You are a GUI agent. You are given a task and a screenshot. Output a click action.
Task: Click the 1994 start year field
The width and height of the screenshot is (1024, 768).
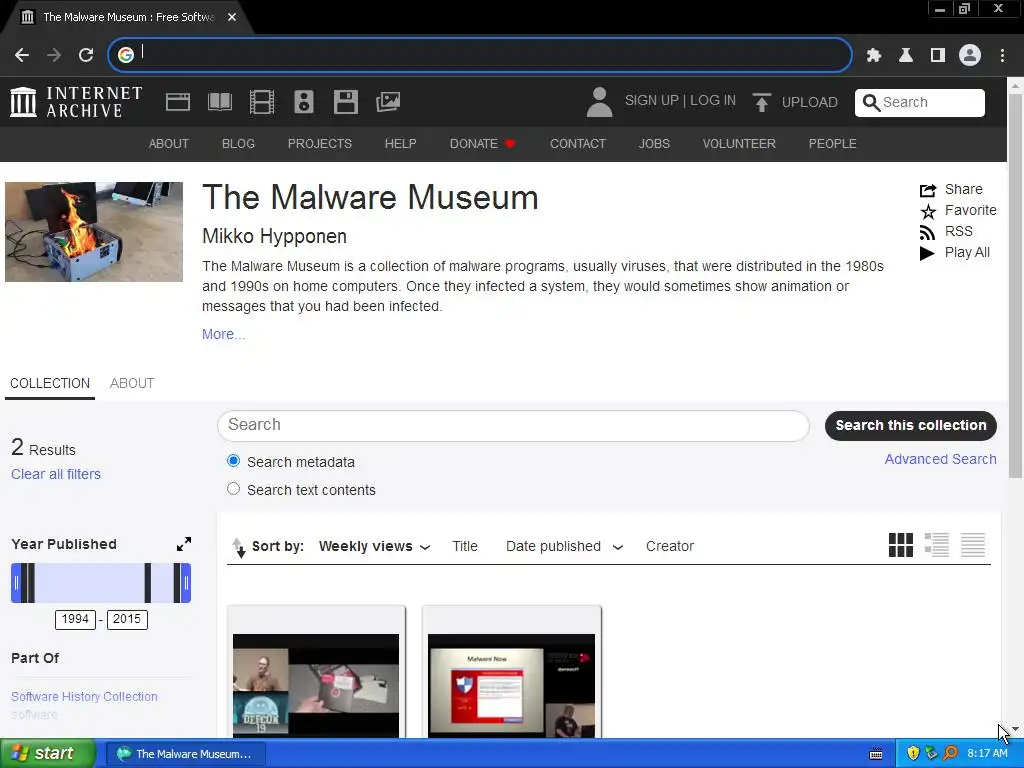(x=75, y=619)
